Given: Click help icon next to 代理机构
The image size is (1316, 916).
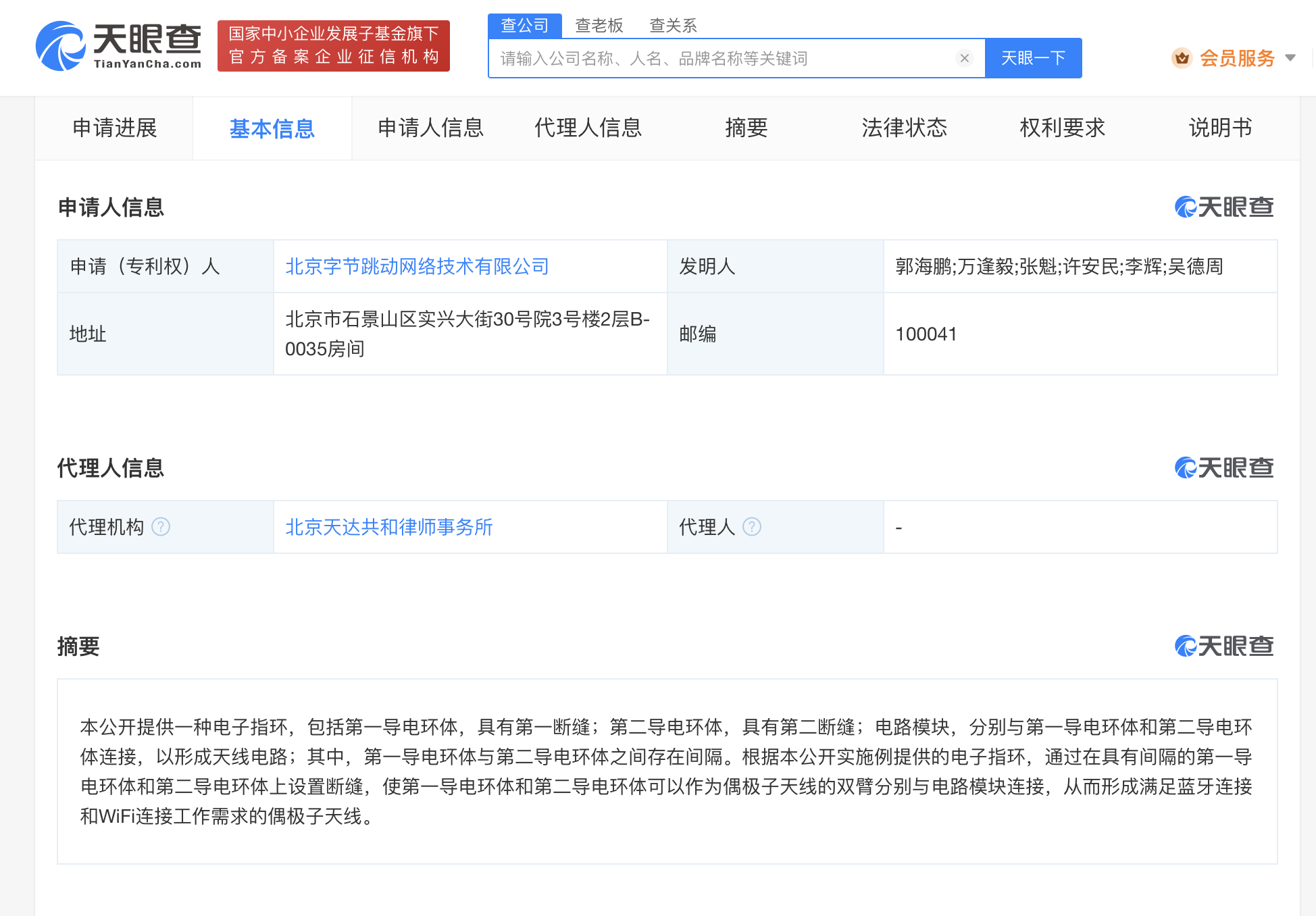Looking at the screenshot, I should [x=161, y=527].
